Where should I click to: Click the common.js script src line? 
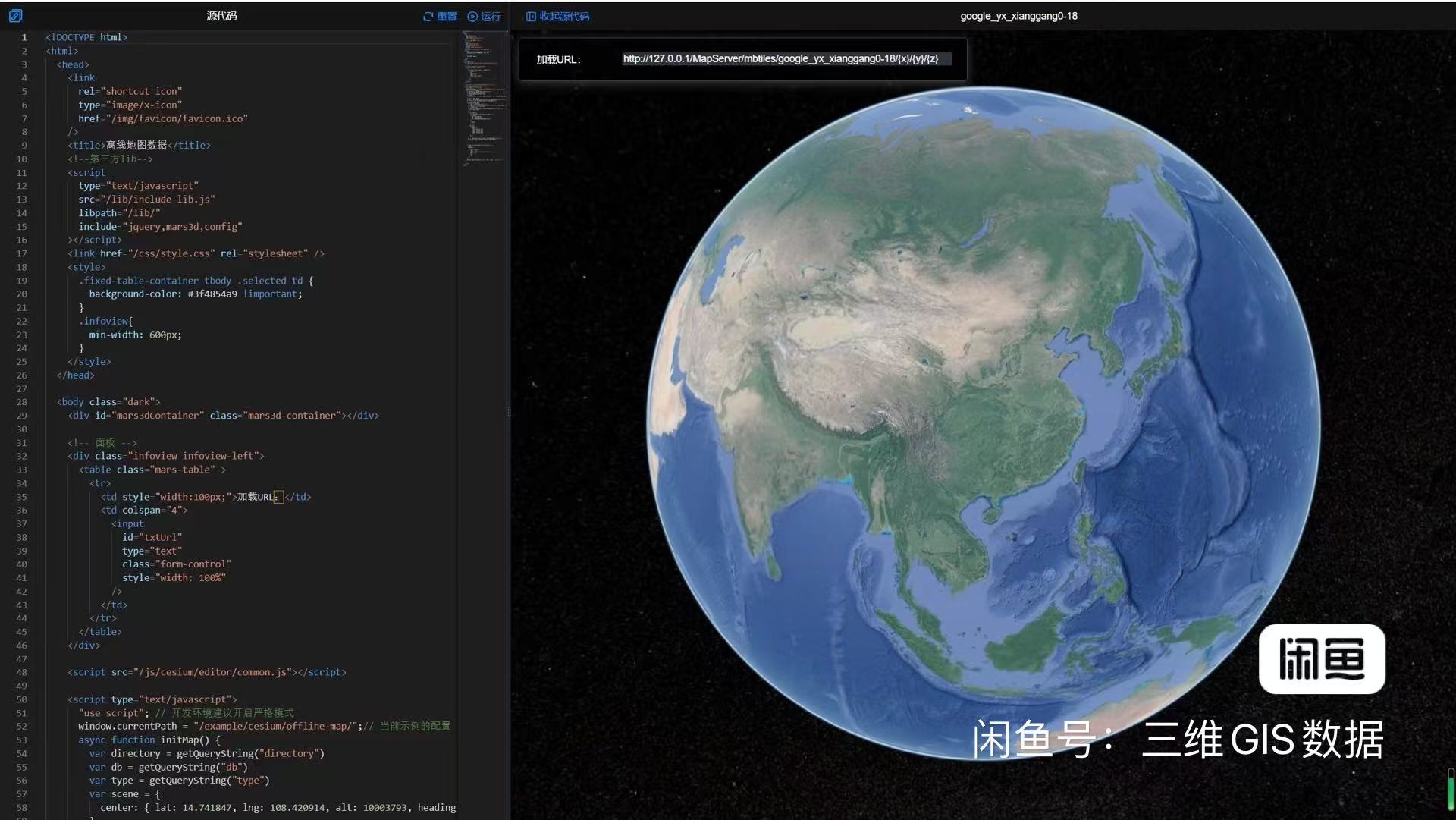[x=206, y=672]
